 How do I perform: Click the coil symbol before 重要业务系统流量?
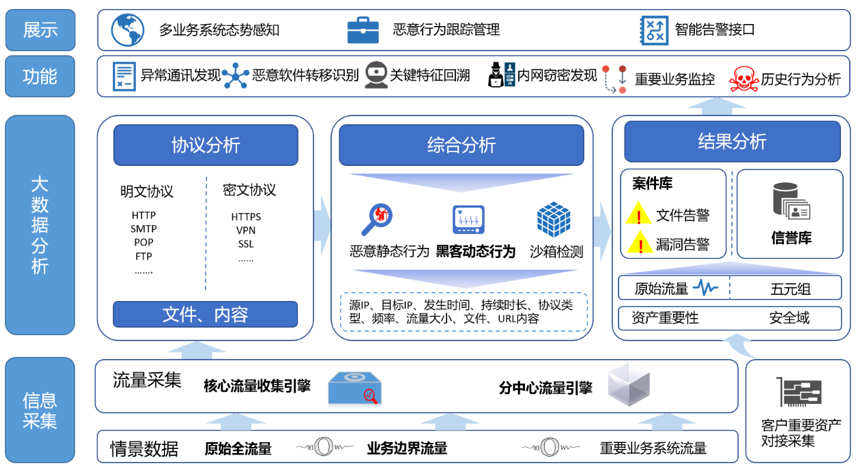coord(551,447)
